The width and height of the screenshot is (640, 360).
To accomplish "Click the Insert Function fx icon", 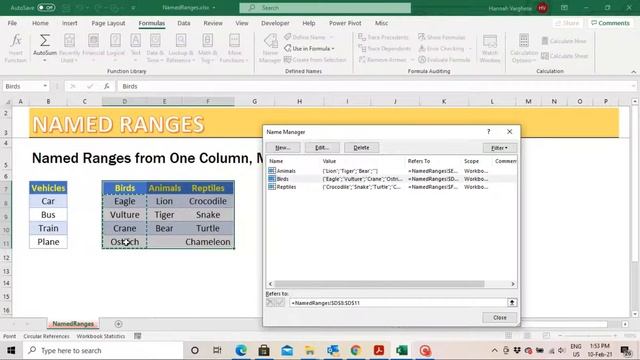I will pyautogui.click(x=16, y=41).
